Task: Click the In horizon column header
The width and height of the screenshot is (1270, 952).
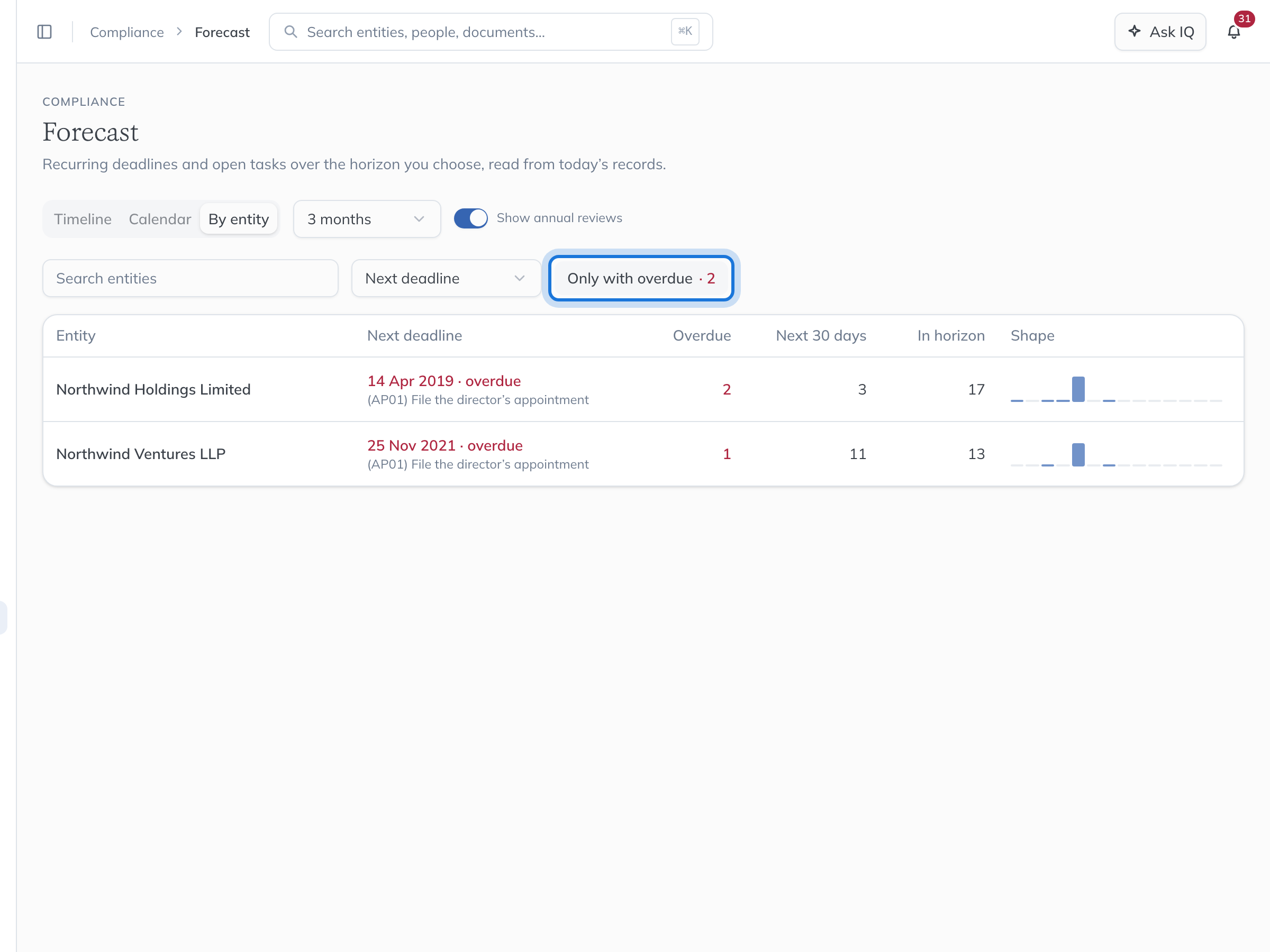Action: [x=951, y=336]
